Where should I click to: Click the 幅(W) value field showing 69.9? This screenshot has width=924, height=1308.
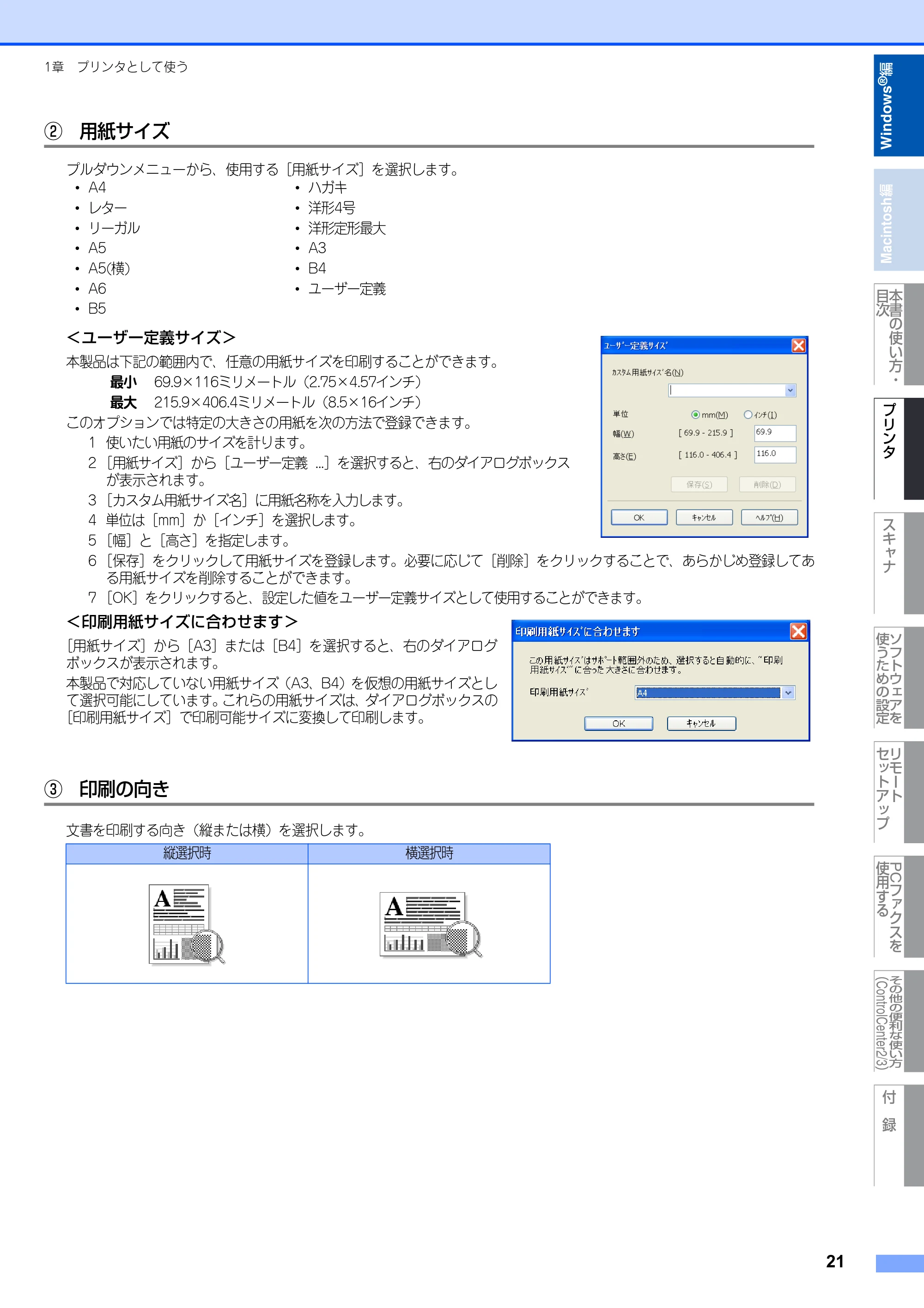pos(775,433)
